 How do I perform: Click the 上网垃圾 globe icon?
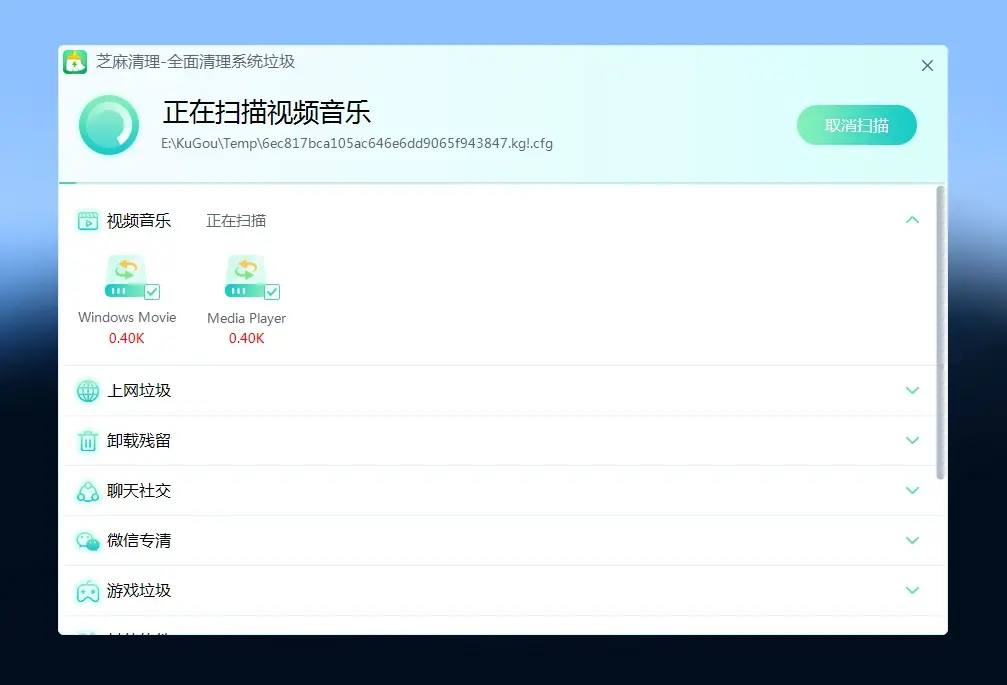tap(88, 391)
